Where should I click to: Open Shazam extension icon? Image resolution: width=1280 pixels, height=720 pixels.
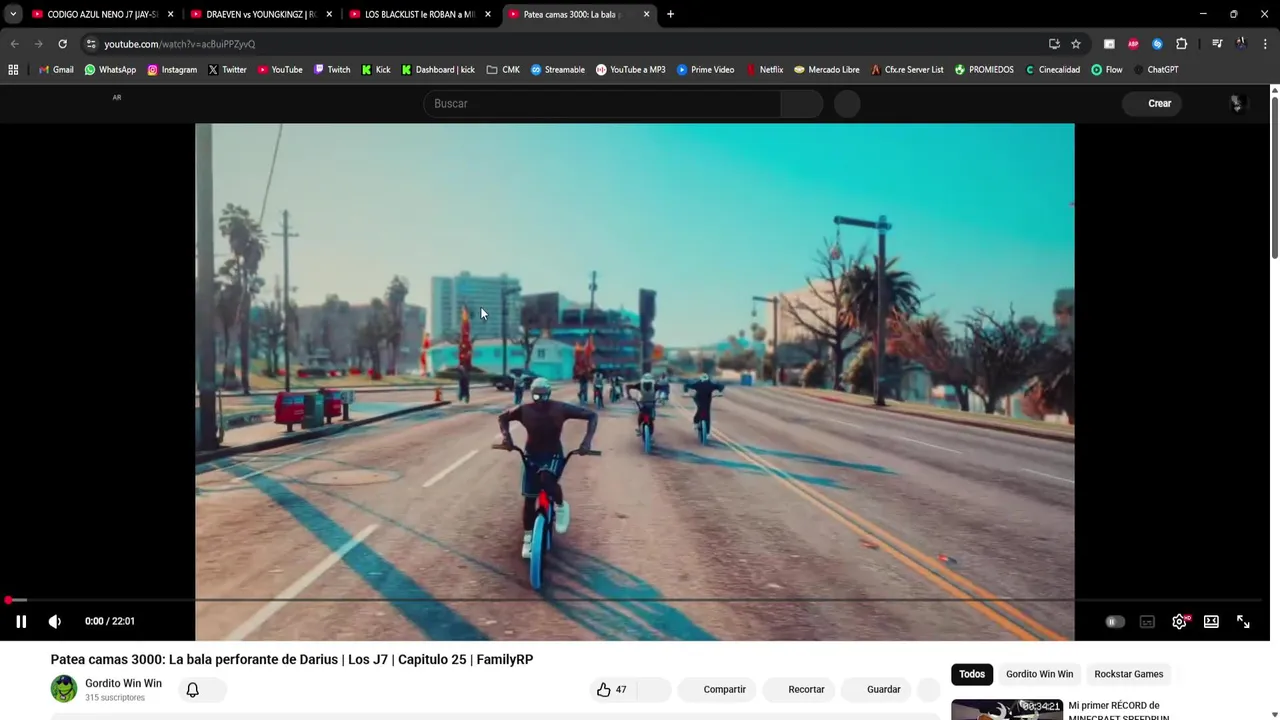click(1157, 44)
